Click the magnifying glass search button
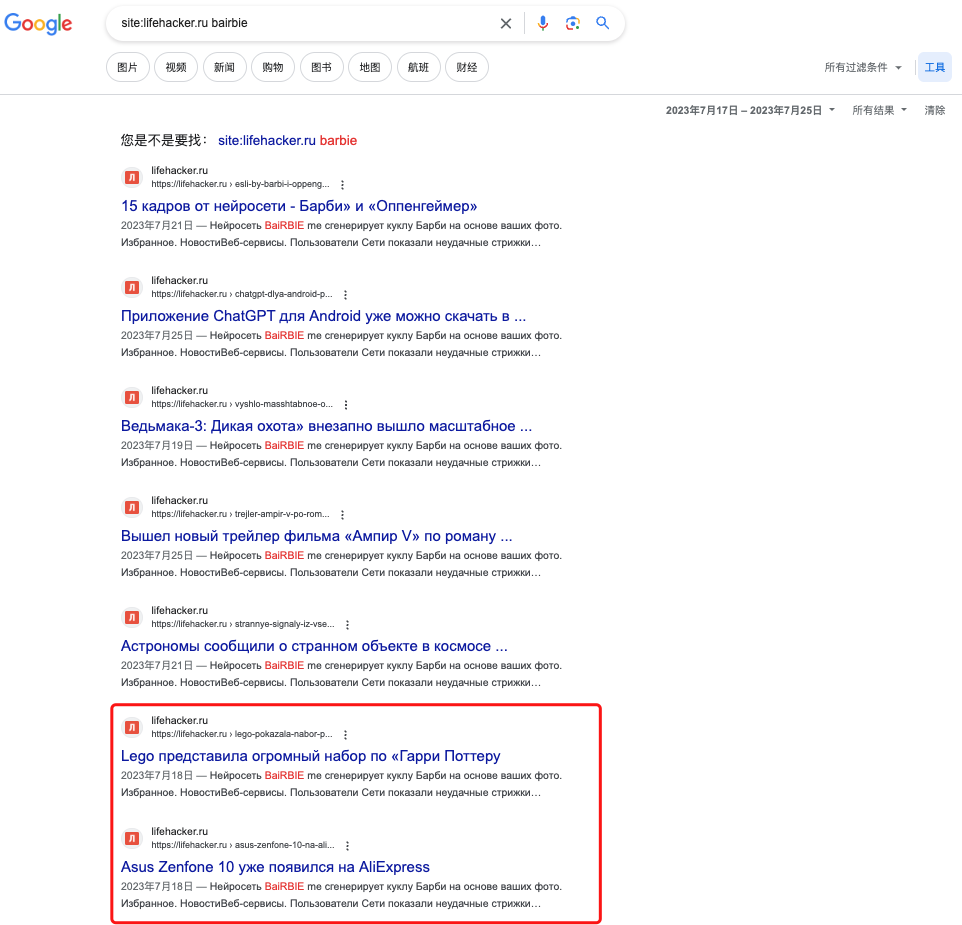 point(603,23)
